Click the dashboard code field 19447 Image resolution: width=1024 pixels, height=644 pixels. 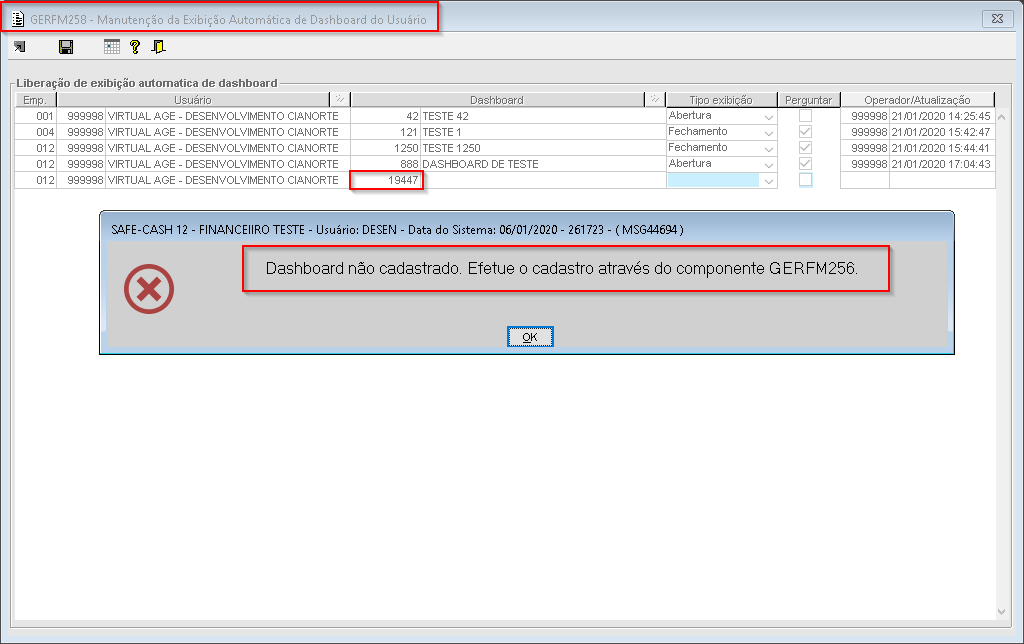387,180
